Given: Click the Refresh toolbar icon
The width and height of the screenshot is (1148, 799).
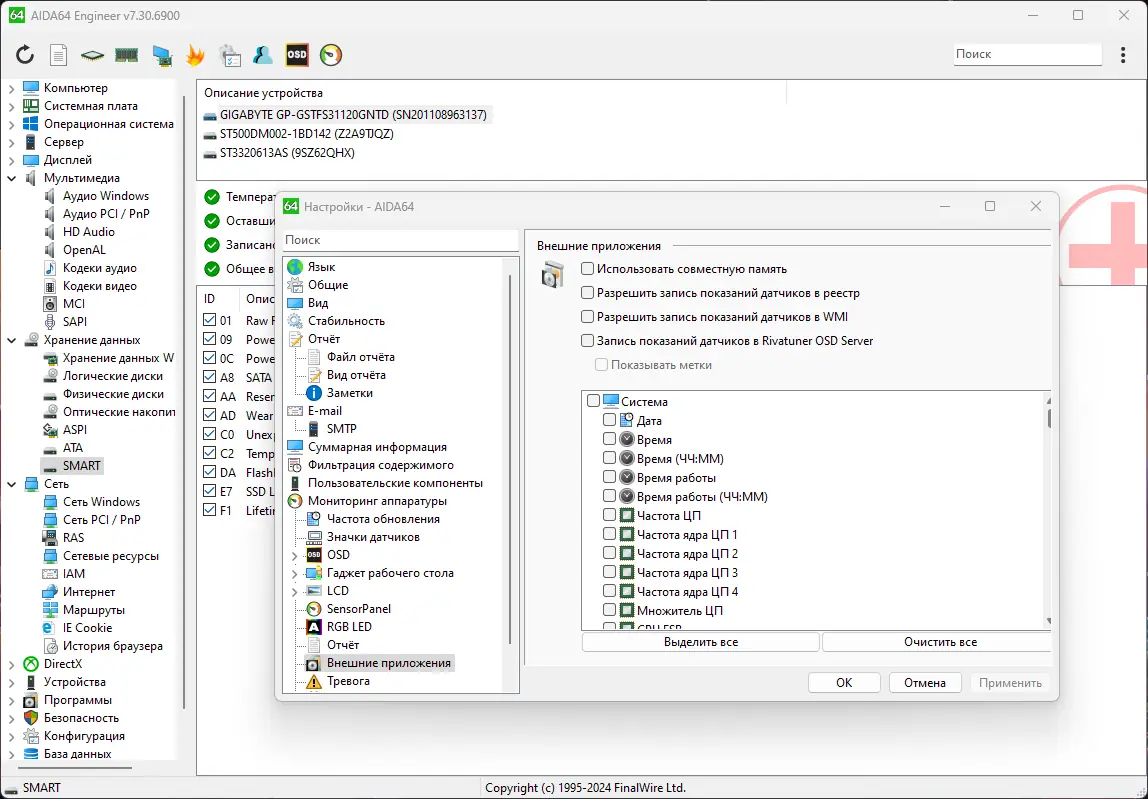Looking at the screenshot, I should 25,54.
